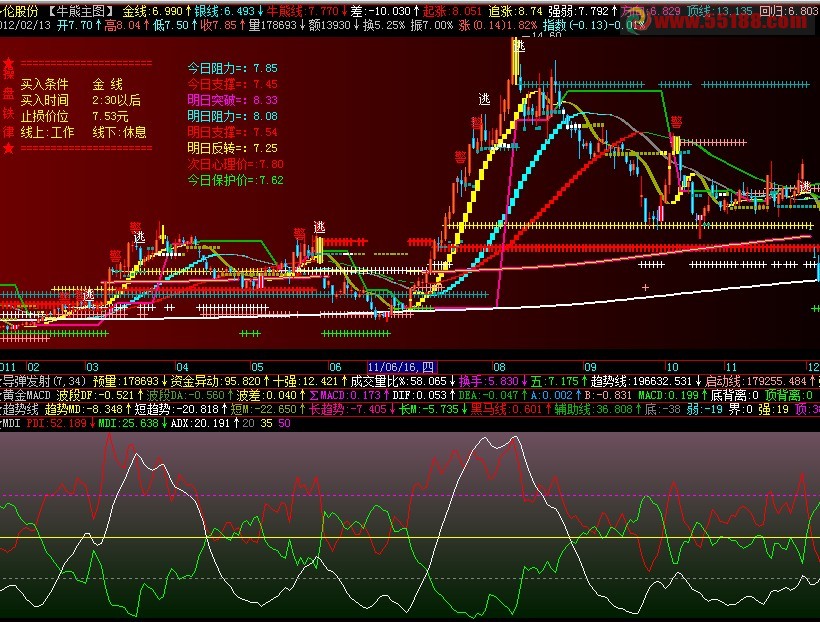Jump to month 08 on the time axis
820x622 pixels.
(499, 367)
